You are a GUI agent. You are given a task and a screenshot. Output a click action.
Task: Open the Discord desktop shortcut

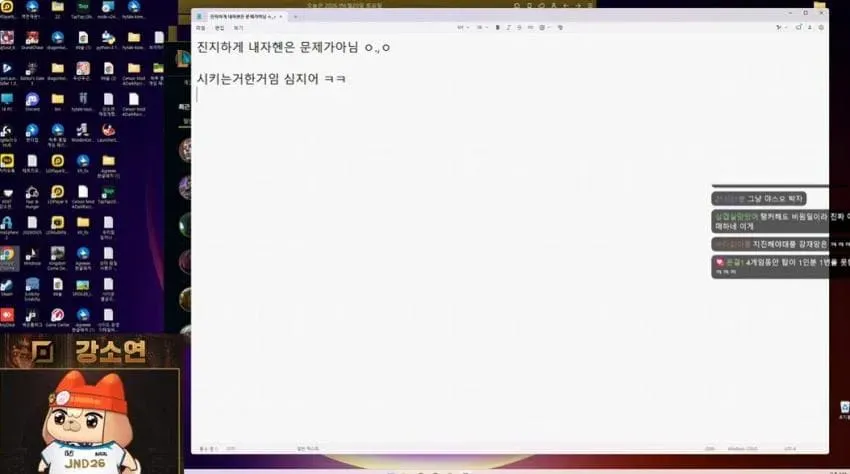[x=32, y=101]
